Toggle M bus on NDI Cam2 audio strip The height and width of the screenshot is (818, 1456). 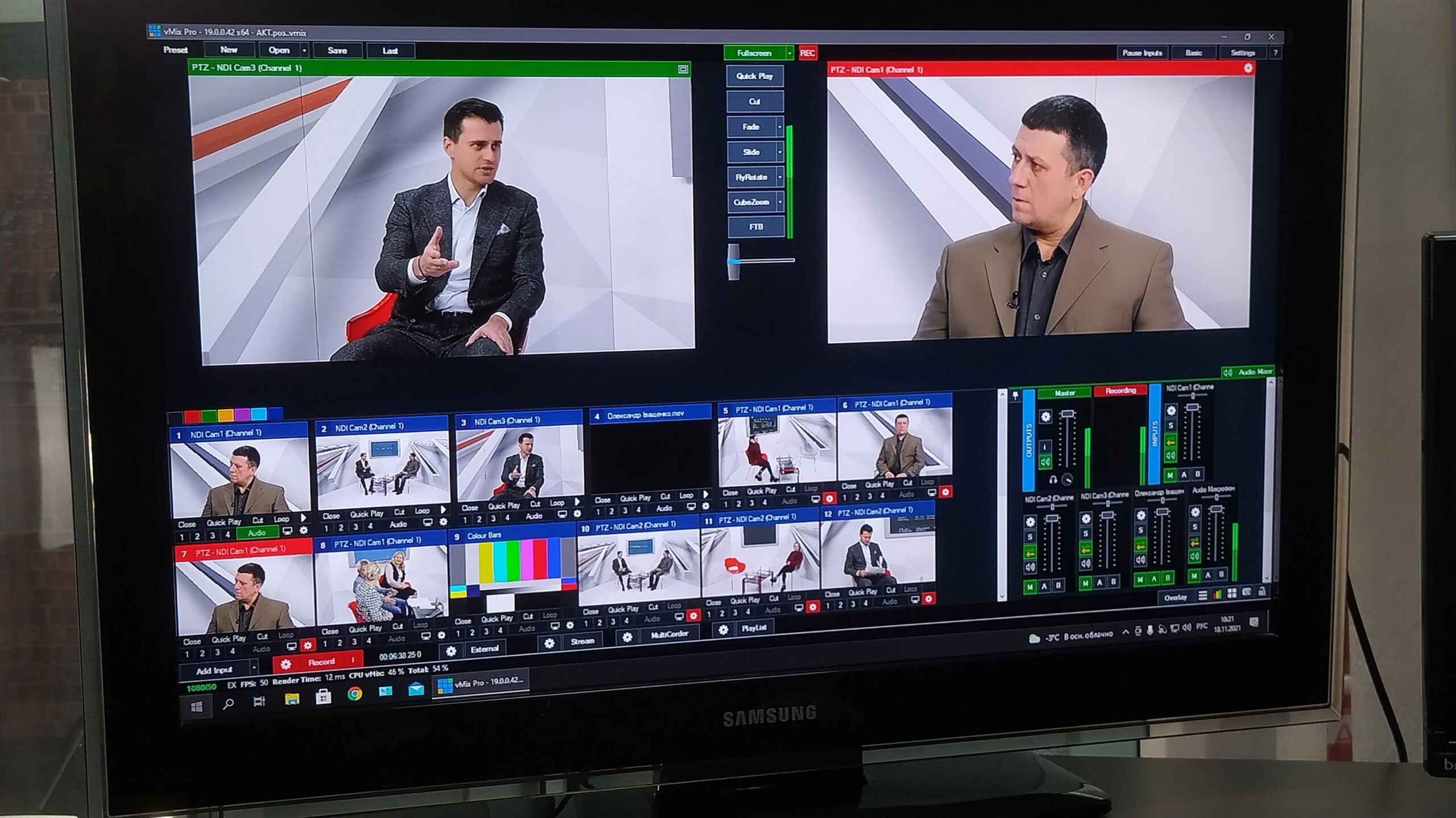pos(1030,586)
